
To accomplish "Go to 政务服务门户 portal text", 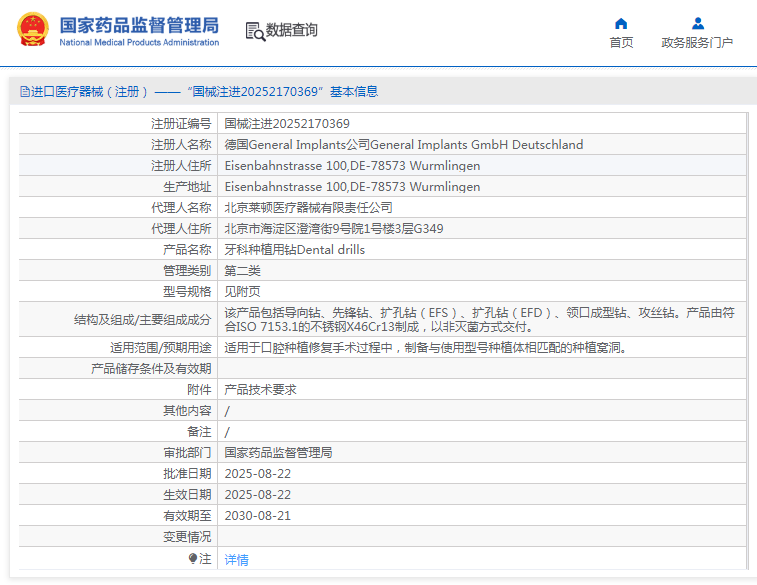I will pos(697,43).
